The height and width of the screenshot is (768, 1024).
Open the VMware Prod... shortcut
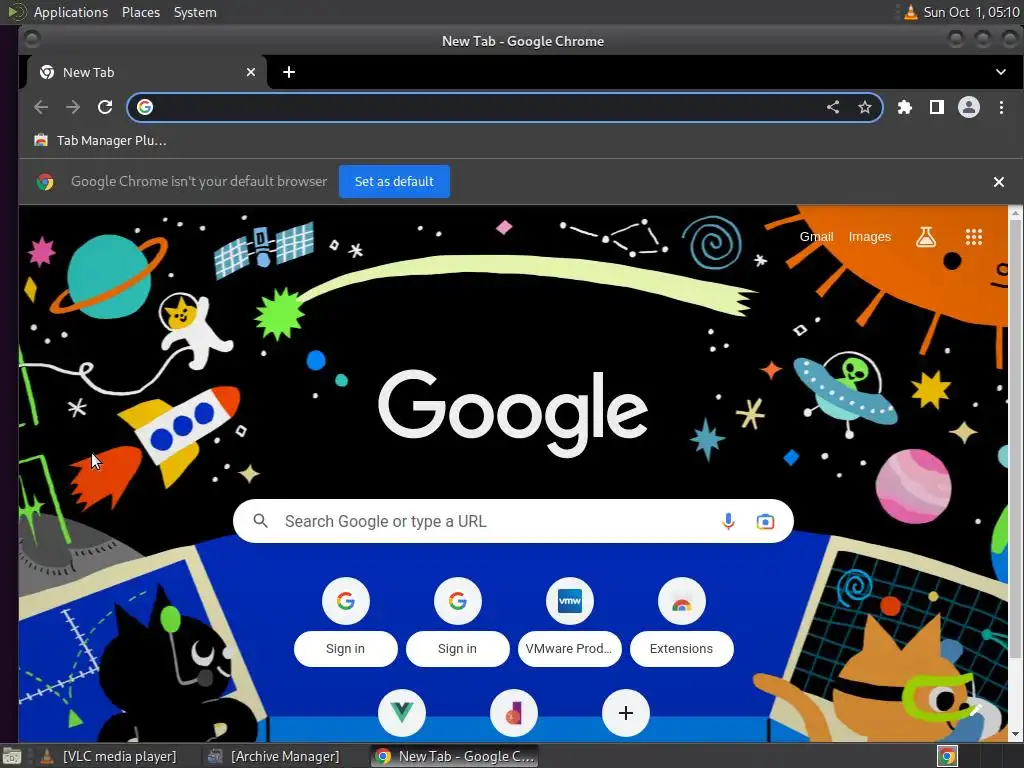[569, 621]
